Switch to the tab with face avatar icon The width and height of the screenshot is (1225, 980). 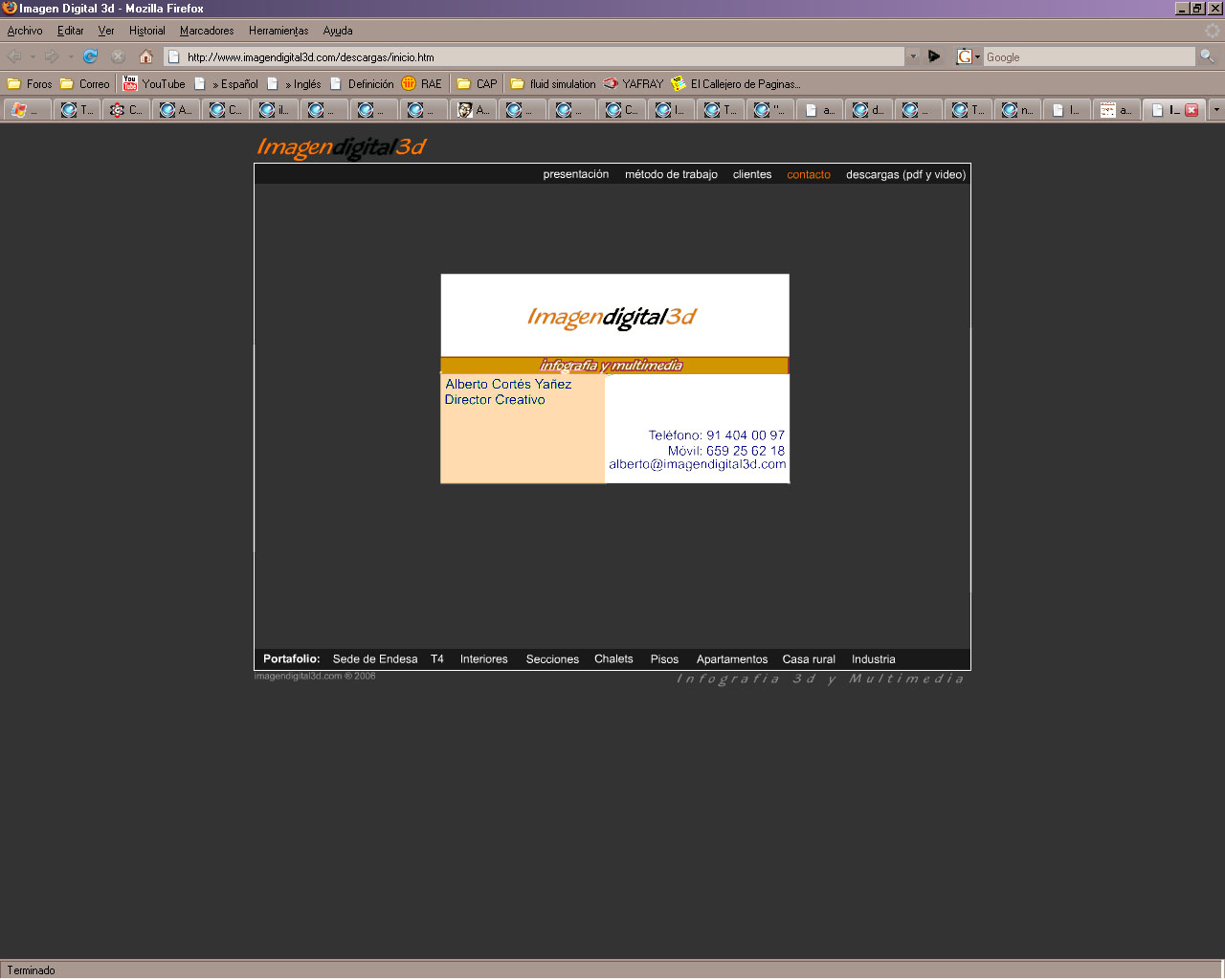click(x=474, y=110)
